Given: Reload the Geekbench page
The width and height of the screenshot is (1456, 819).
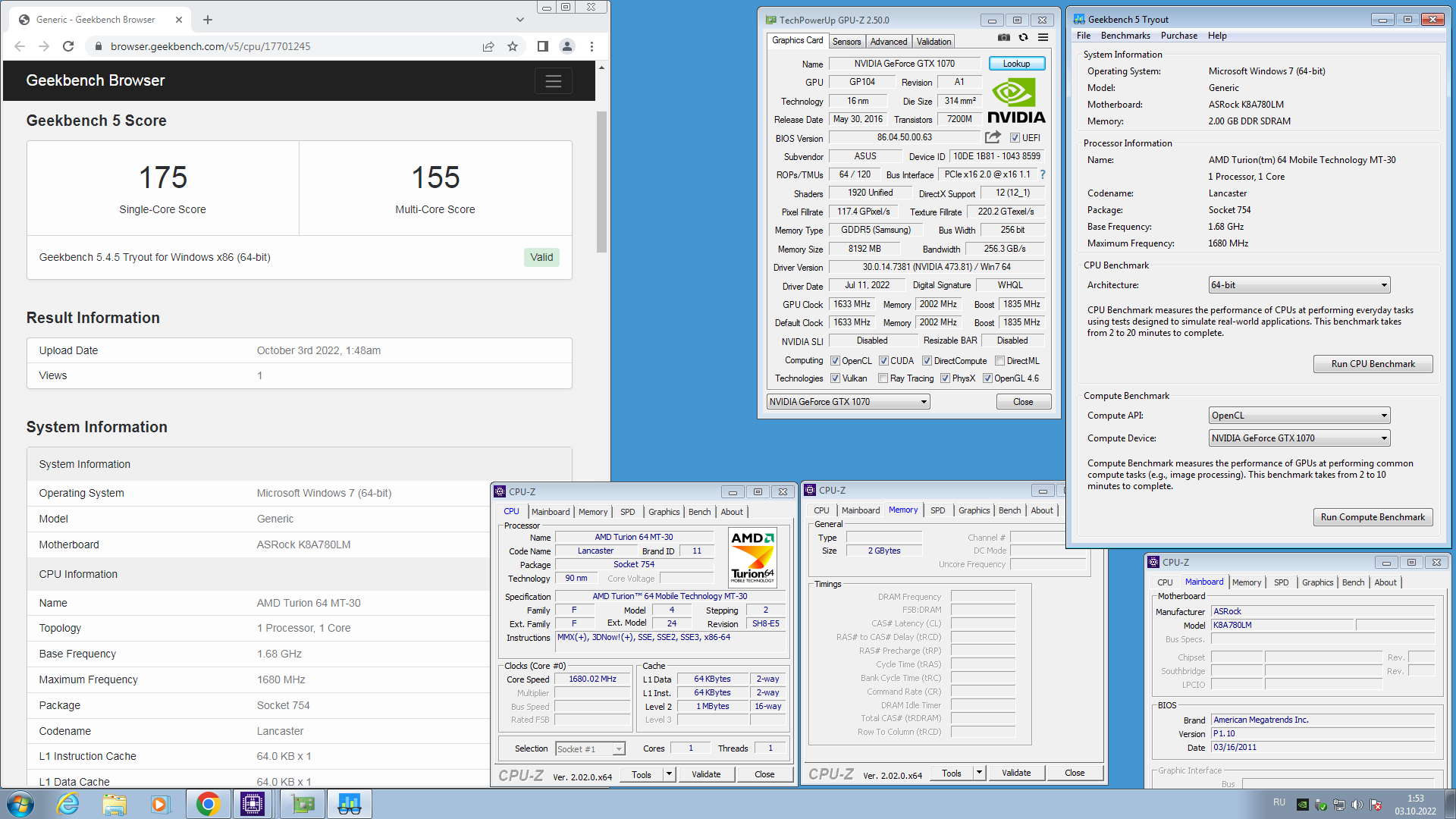Looking at the screenshot, I should [x=68, y=46].
